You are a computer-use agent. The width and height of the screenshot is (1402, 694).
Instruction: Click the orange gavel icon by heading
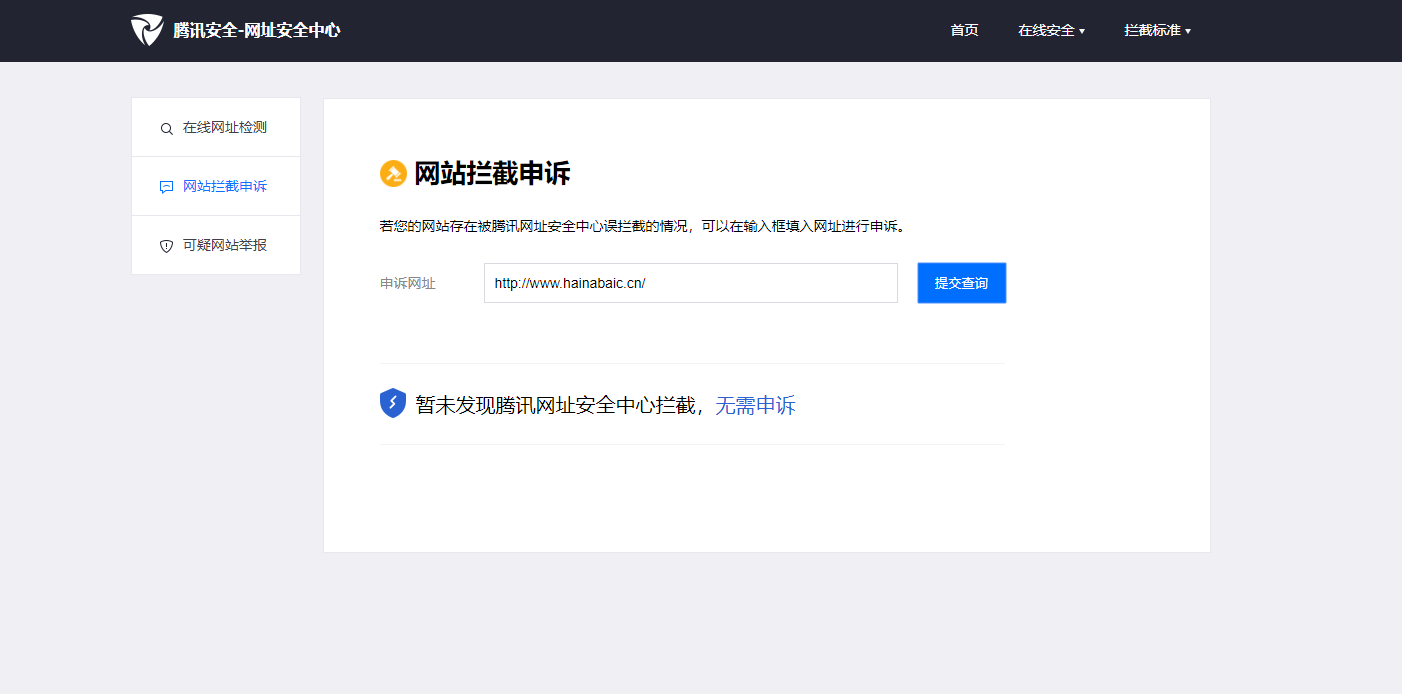[x=393, y=174]
